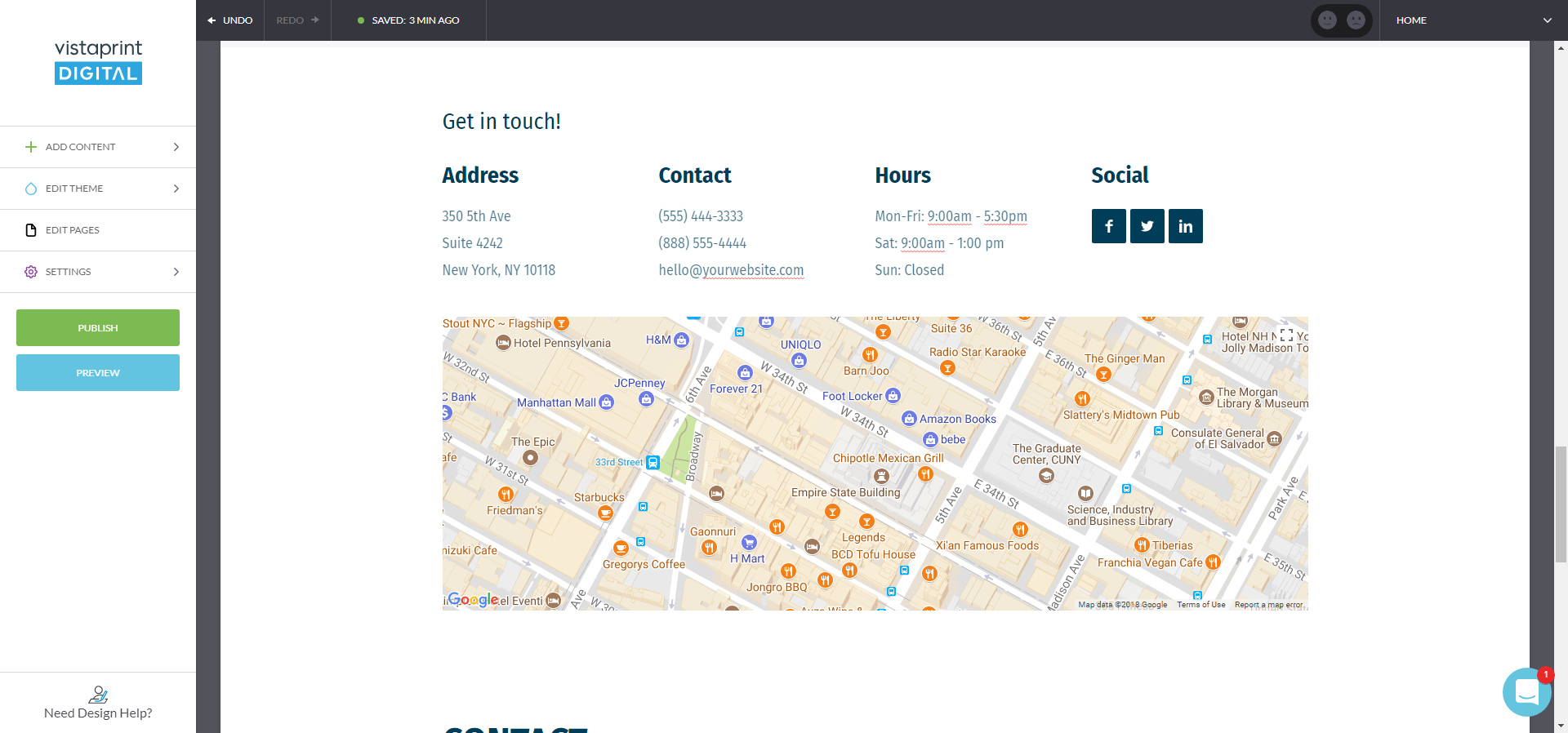This screenshot has width=1568, height=733.
Task: Click the design help person icon
Action: 98,695
